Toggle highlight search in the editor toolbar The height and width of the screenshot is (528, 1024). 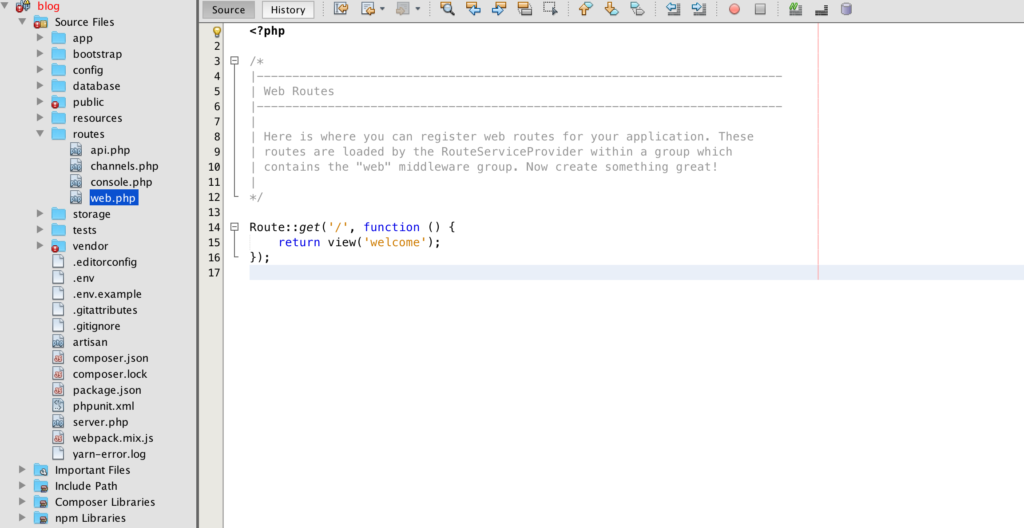coord(524,9)
